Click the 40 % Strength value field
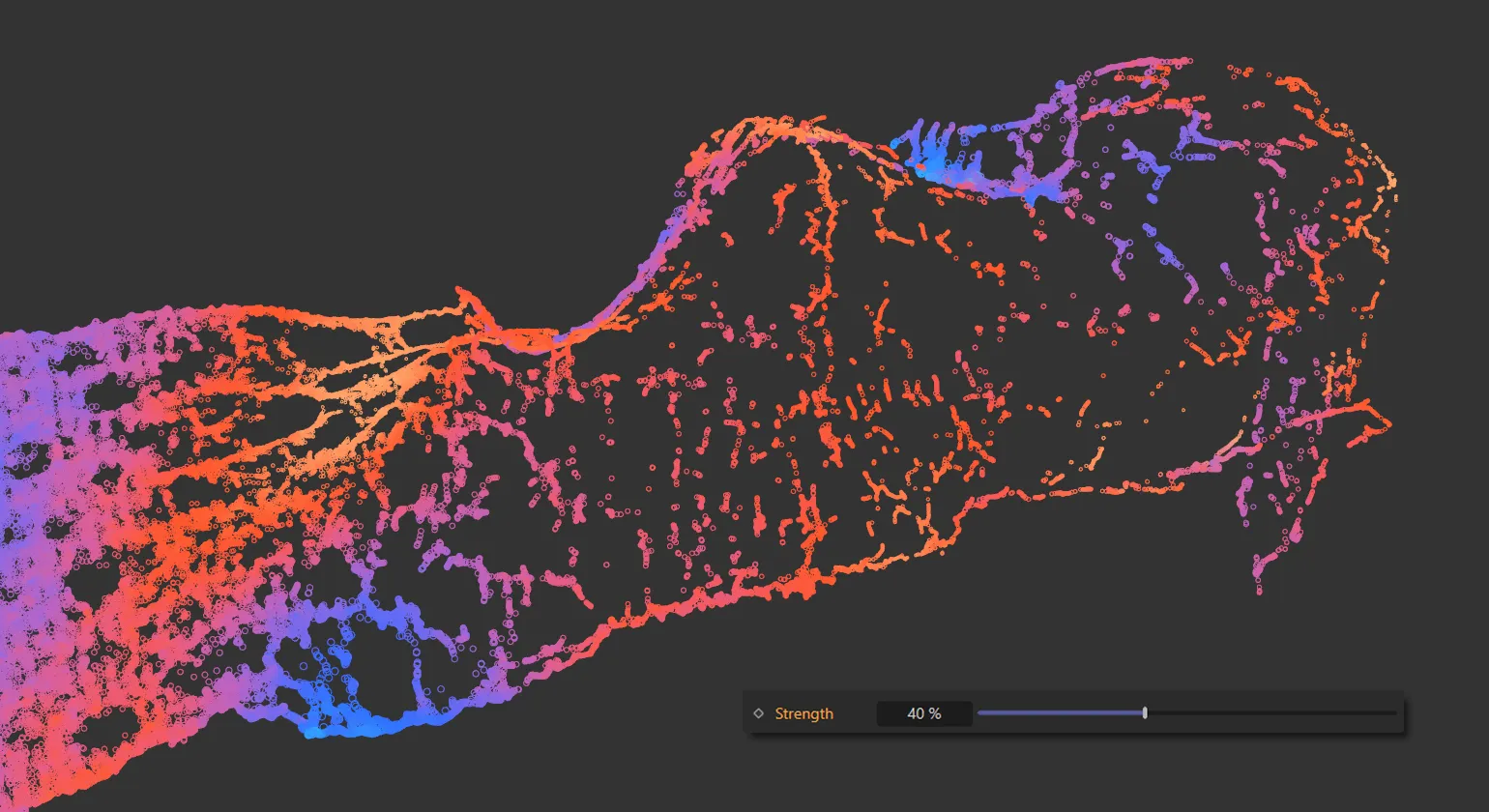Screen dimensions: 1489x812 coord(923,713)
